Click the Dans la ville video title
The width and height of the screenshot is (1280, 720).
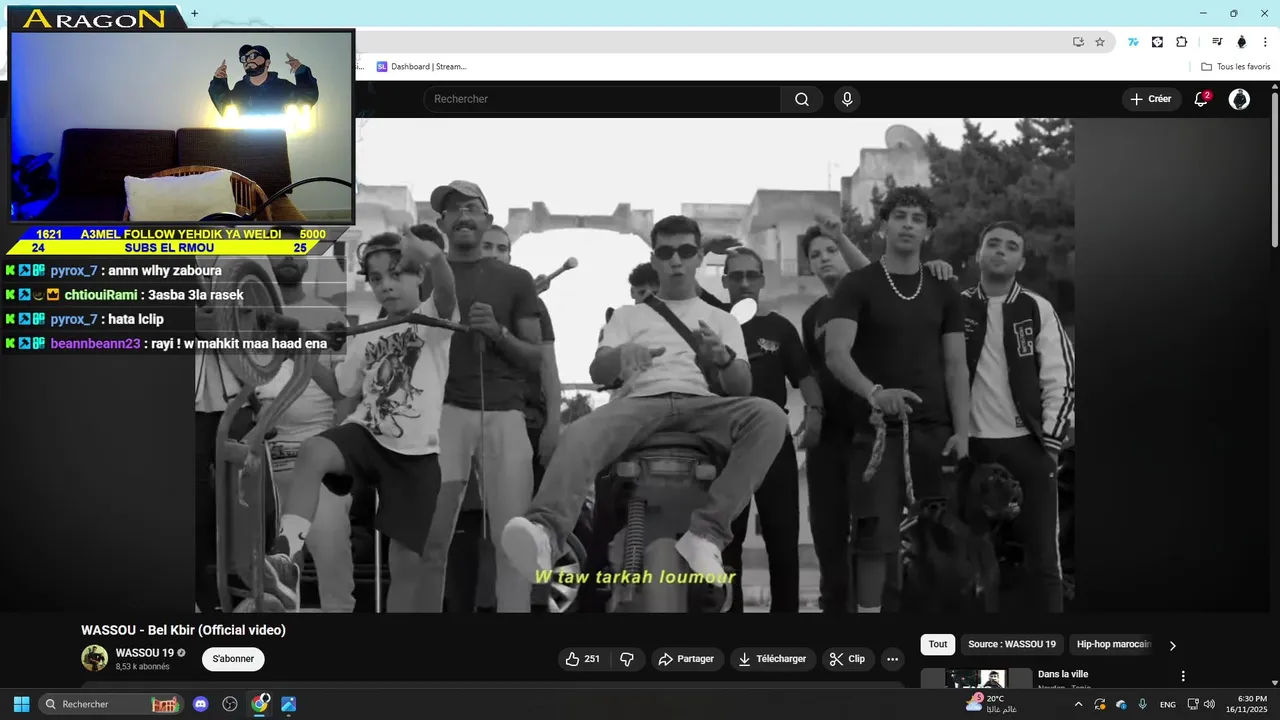tap(1063, 675)
